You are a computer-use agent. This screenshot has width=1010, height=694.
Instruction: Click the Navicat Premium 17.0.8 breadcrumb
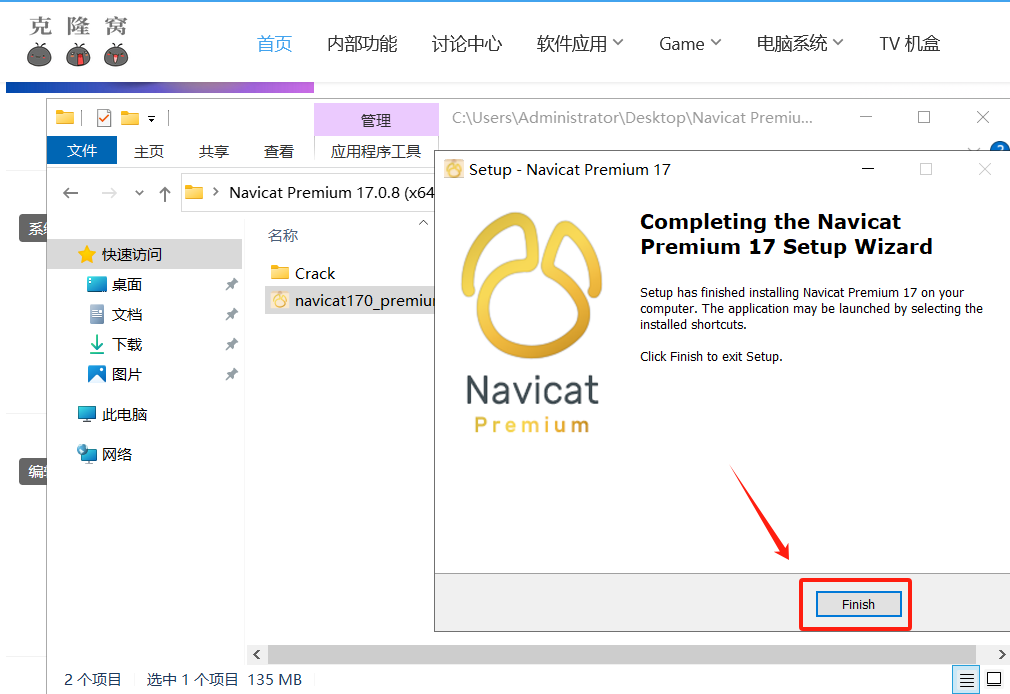click(331, 193)
